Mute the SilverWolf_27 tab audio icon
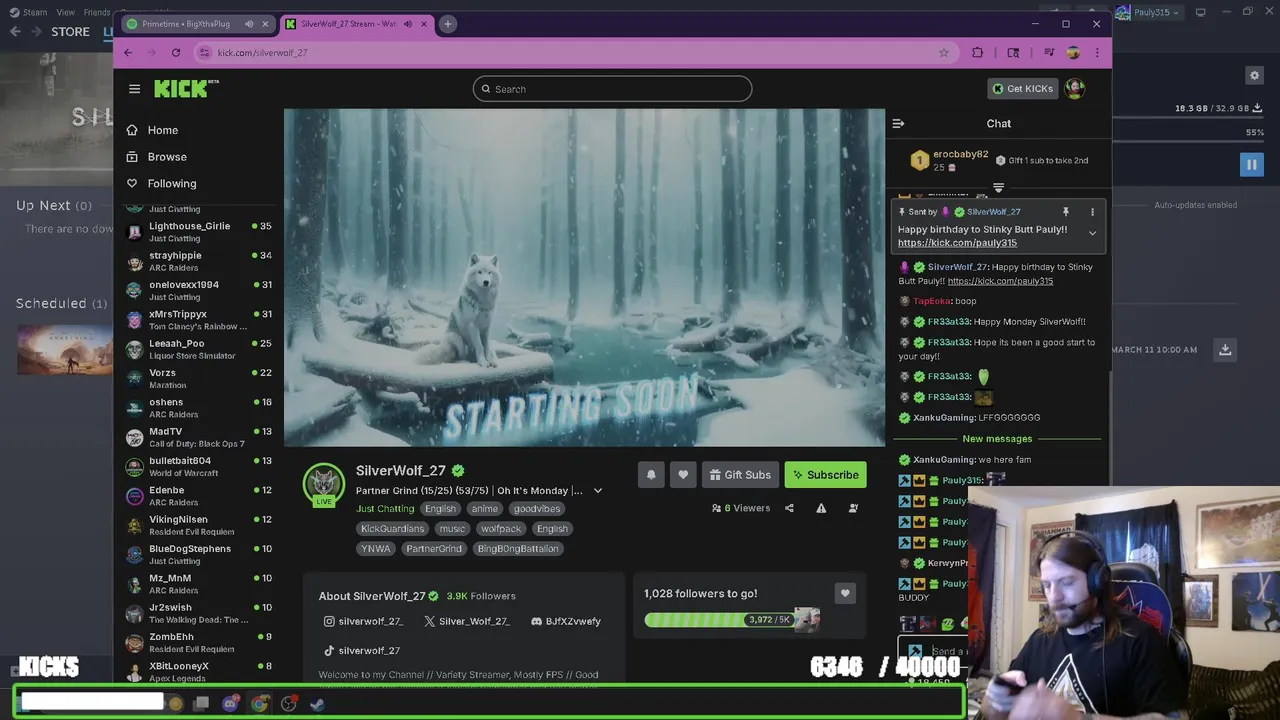Image resolution: width=1280 pixels, height=720 pixels. [407, 24]
